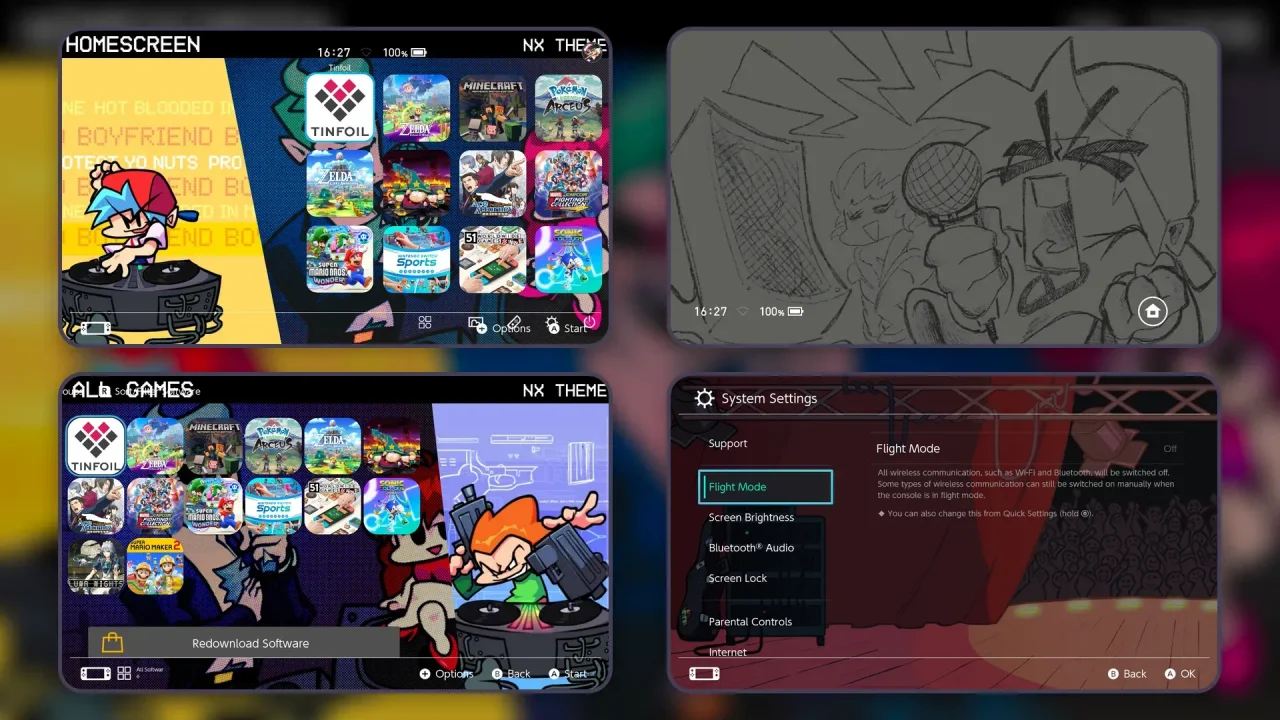Image resolution: width=1280 pixels, height=720 pixels.
Task: Click the battery icon on the lock screen panel
Action: click(x=795, y=312)
